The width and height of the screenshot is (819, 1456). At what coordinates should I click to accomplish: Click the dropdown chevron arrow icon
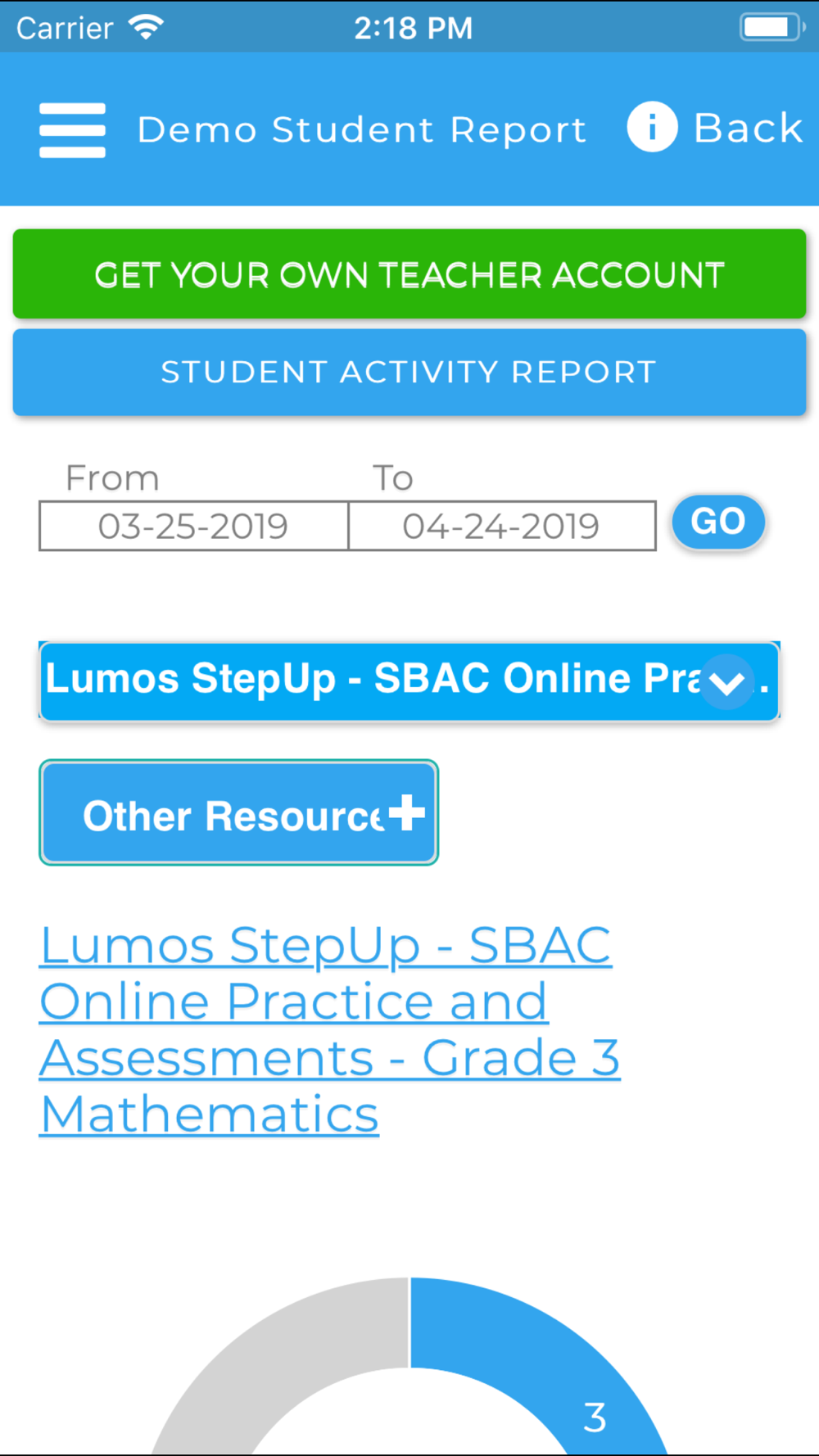[727, 682]
